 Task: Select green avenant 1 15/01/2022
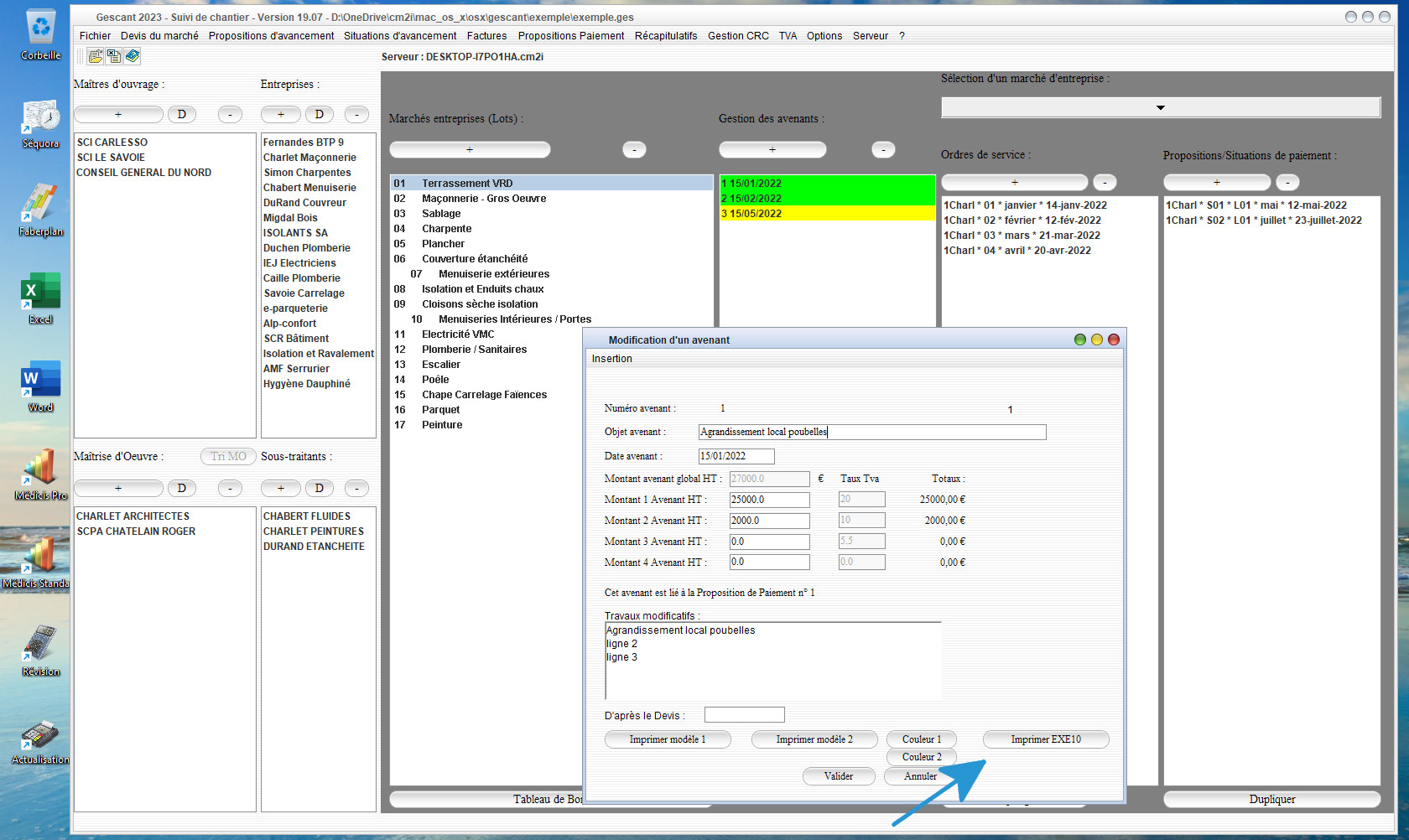coord(827,184)
